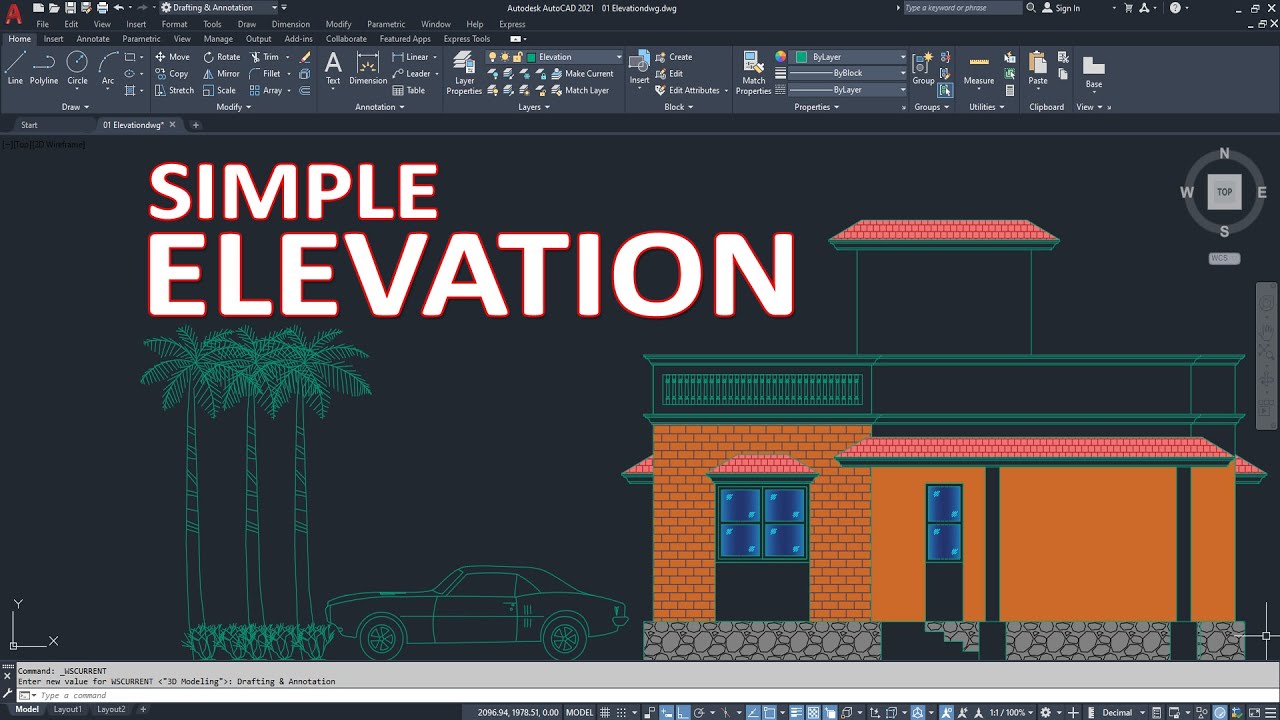The width and height of the screenshot is (1280, 720).
Task: Activate the Circle tool
Action: pyautogui.click(x=77, y=68)
